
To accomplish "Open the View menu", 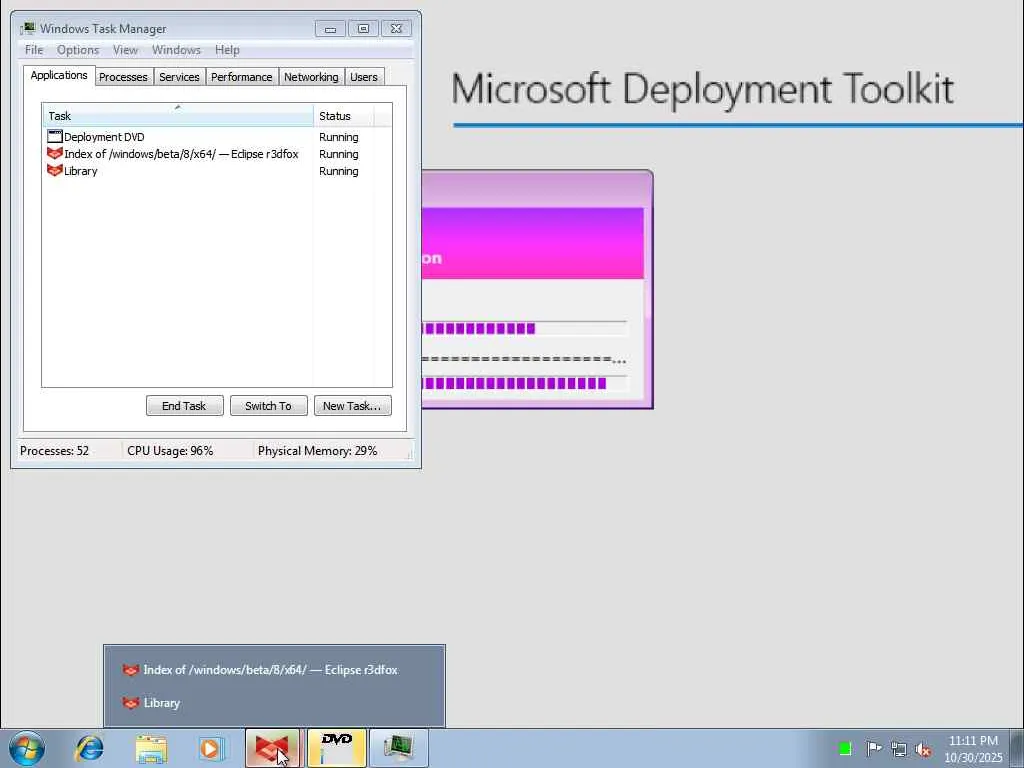I will point(125,50).
